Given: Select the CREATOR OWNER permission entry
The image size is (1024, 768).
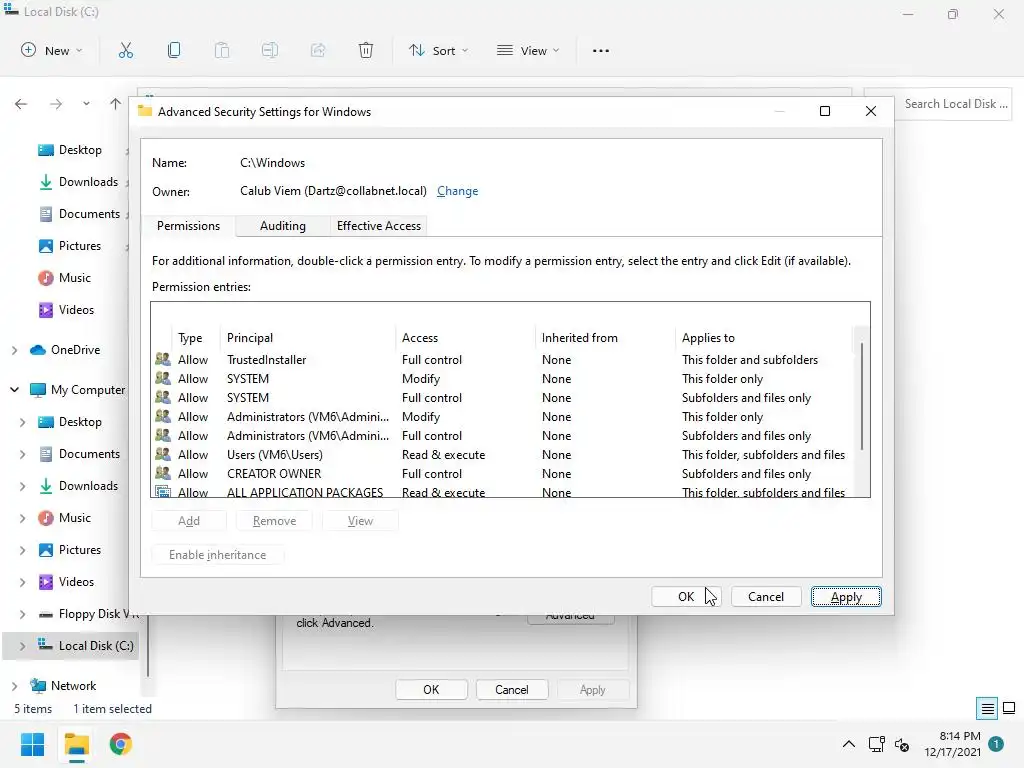Looking at the screenshot, I should point(502,473).
